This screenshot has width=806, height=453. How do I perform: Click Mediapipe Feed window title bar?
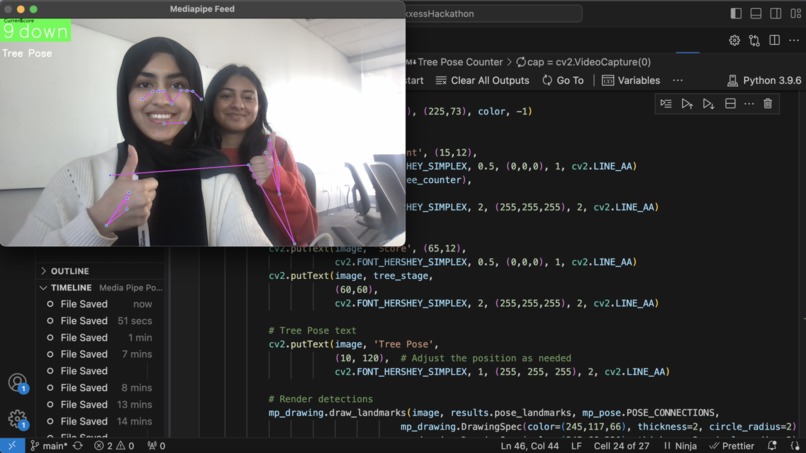(203, 9)
